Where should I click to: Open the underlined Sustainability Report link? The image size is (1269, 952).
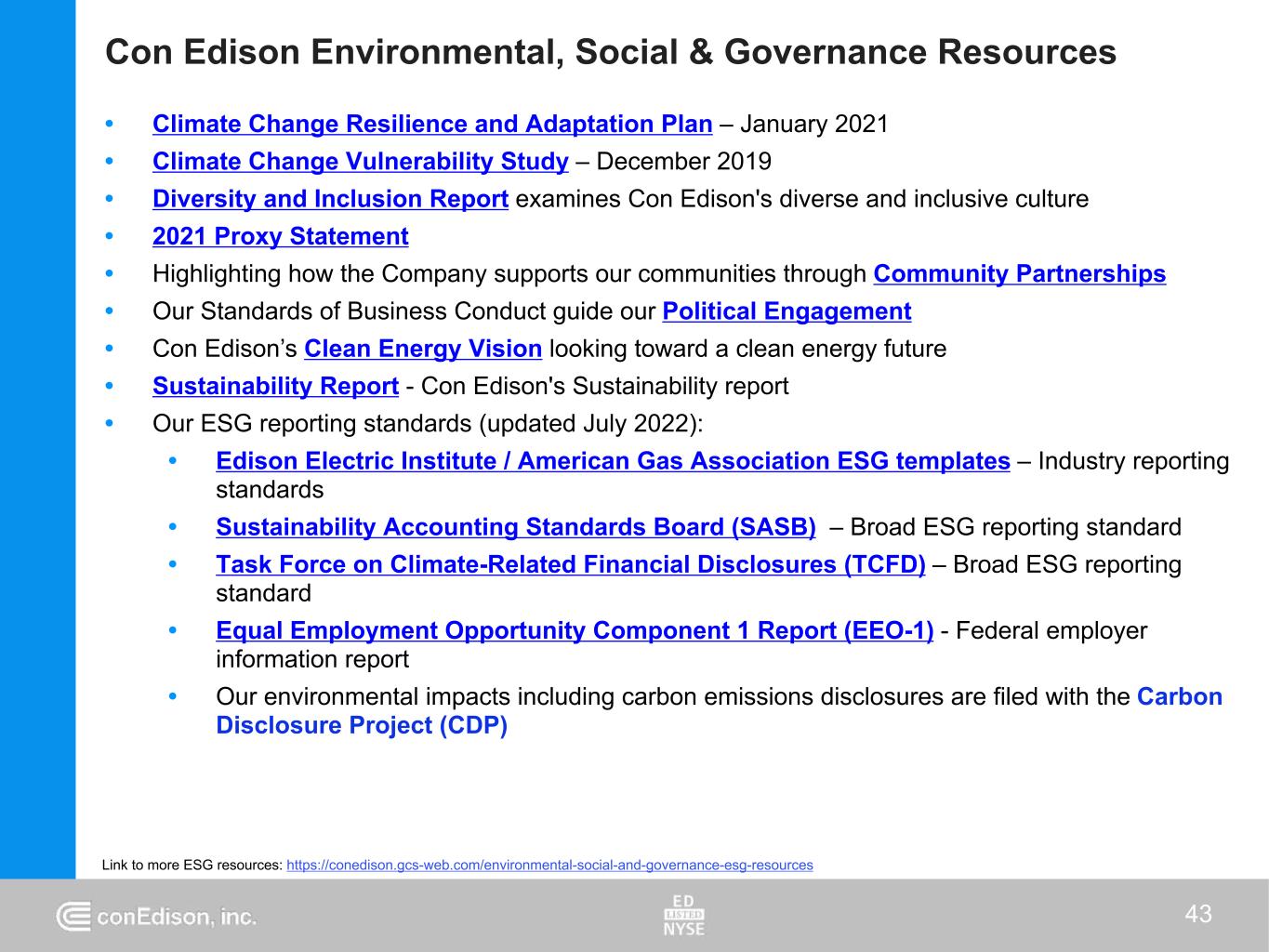click(275, 387)
